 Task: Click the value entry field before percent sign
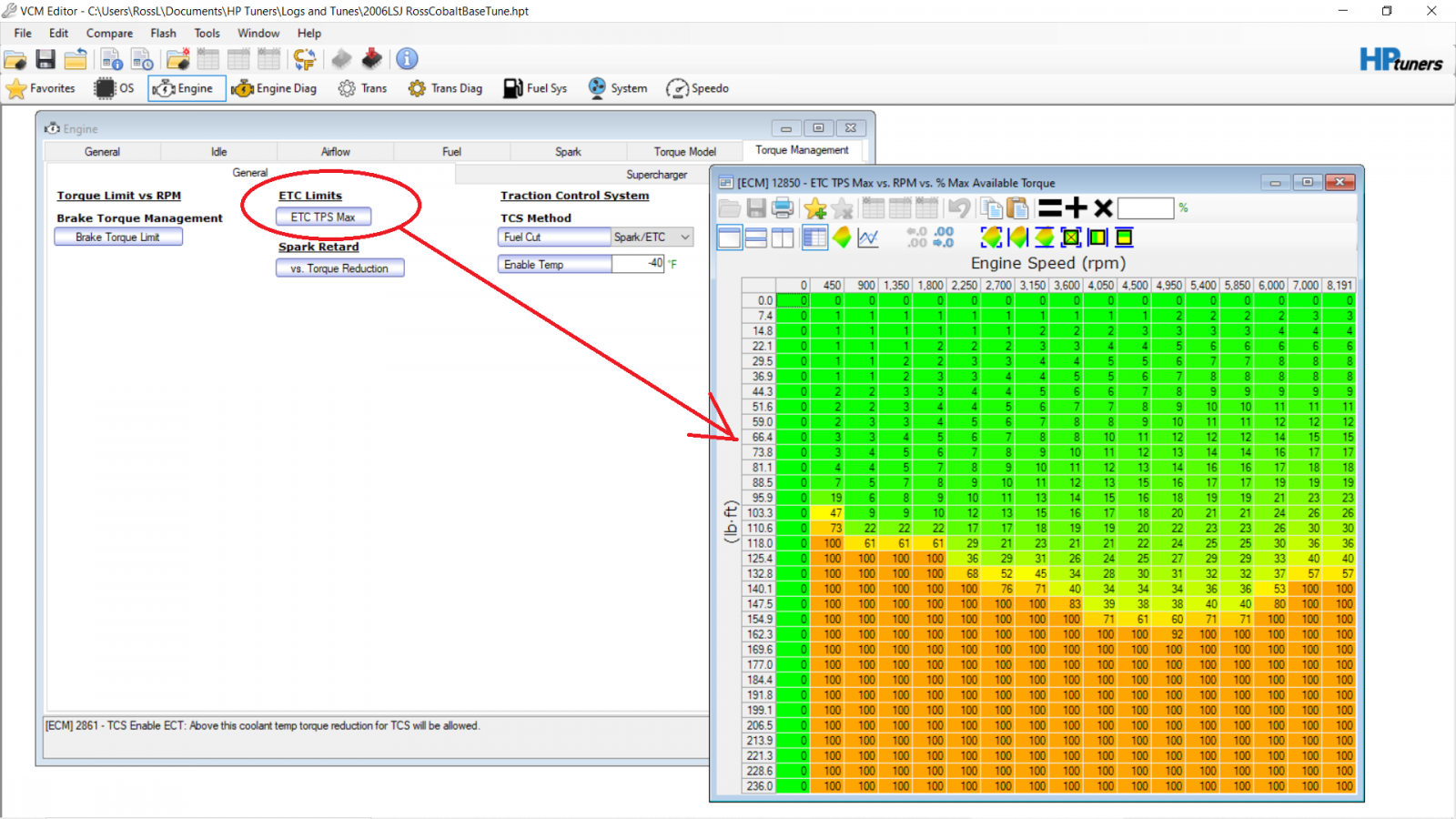coord(1146,208)
